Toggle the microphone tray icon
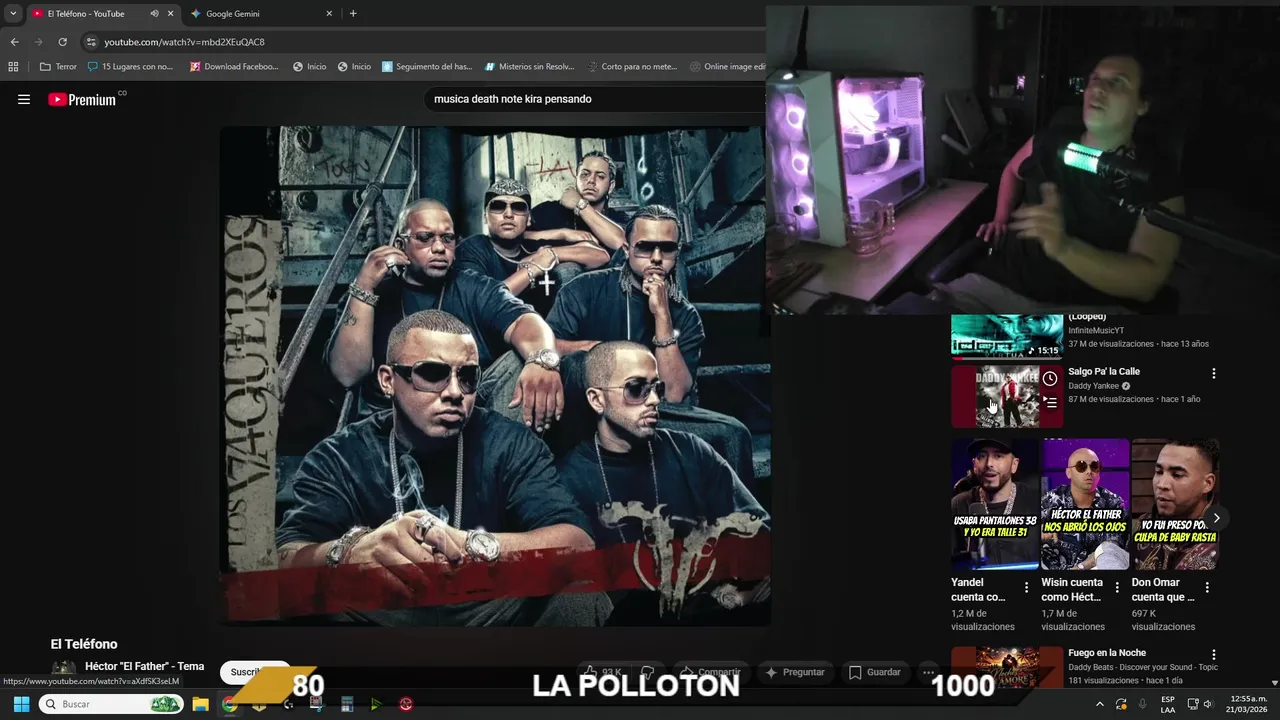The height and width of the screenshot is (720, 1280). 1142,704
